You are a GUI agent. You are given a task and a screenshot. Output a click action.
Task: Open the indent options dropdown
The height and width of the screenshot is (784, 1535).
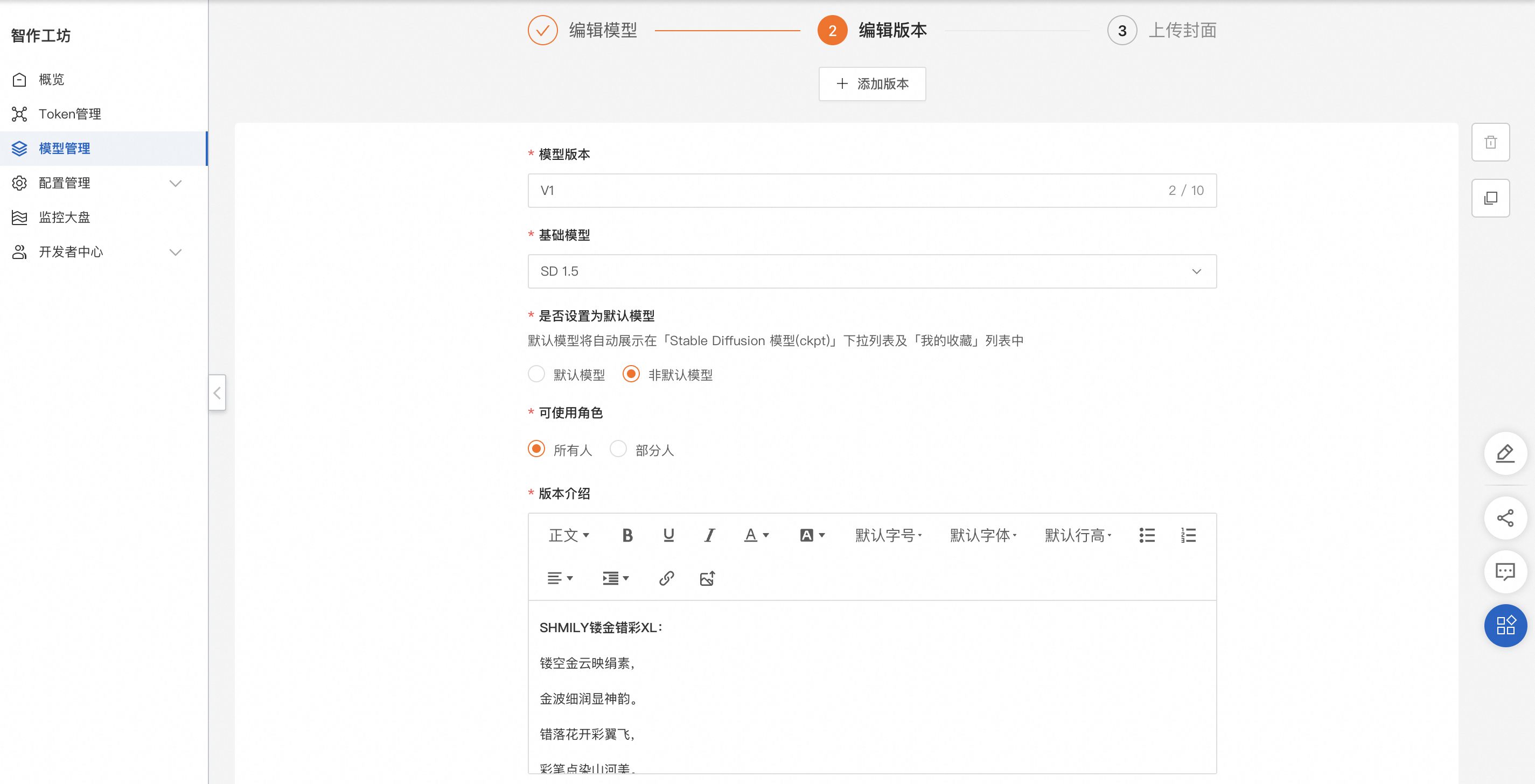[616, 578]
